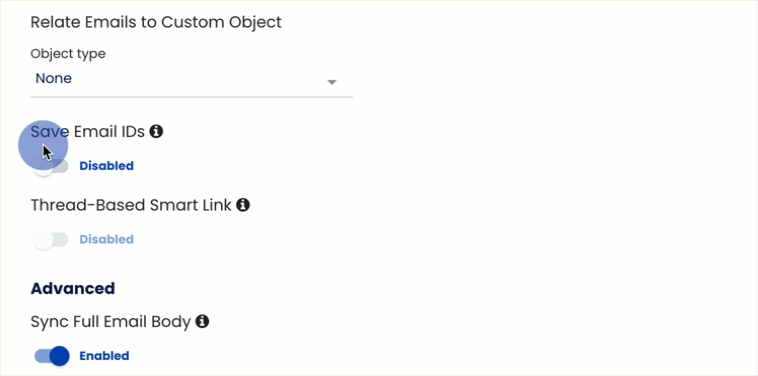The width and height of the screenshot is (758, 376).
Task: Show info tooltip for Sync Full Email Body
Action: 202,321
